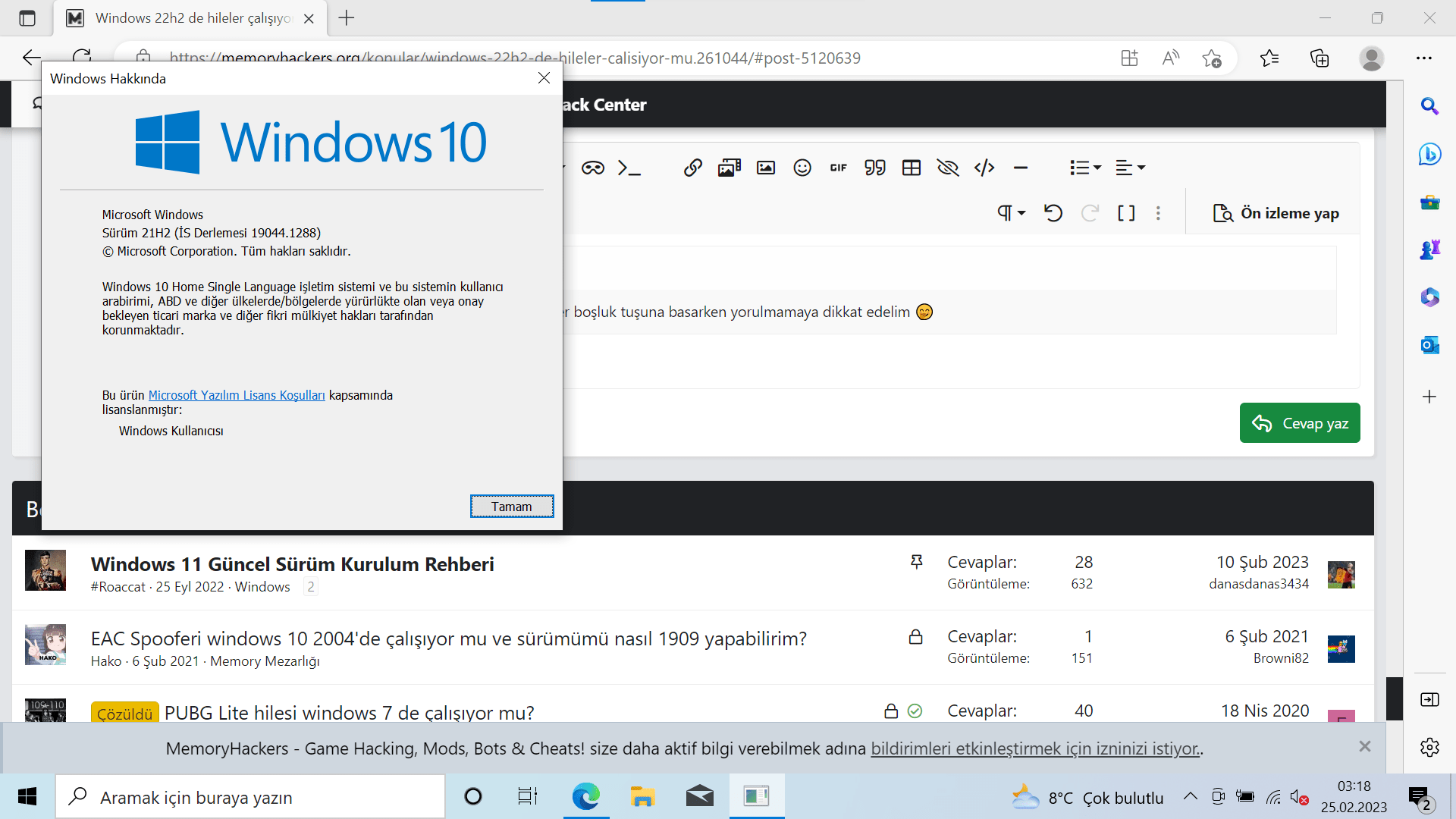
Task: Open the EAC Spooferi windows 10 2004 thread
Action: (449, 639)
